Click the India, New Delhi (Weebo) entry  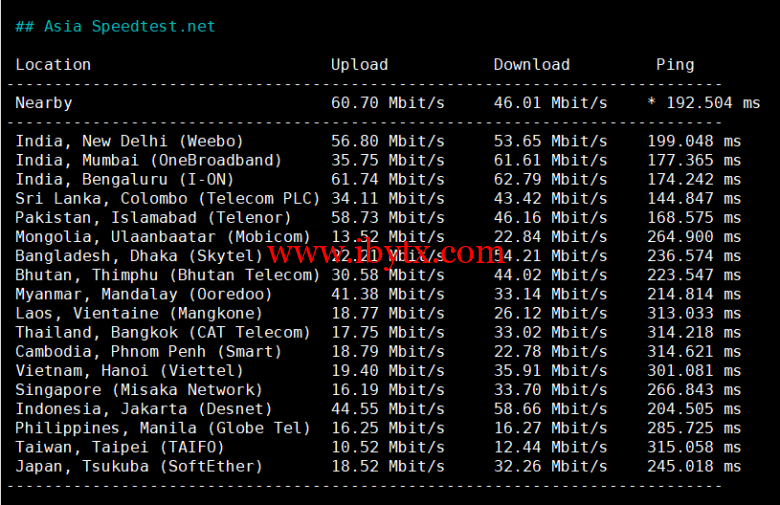[129, 141]
